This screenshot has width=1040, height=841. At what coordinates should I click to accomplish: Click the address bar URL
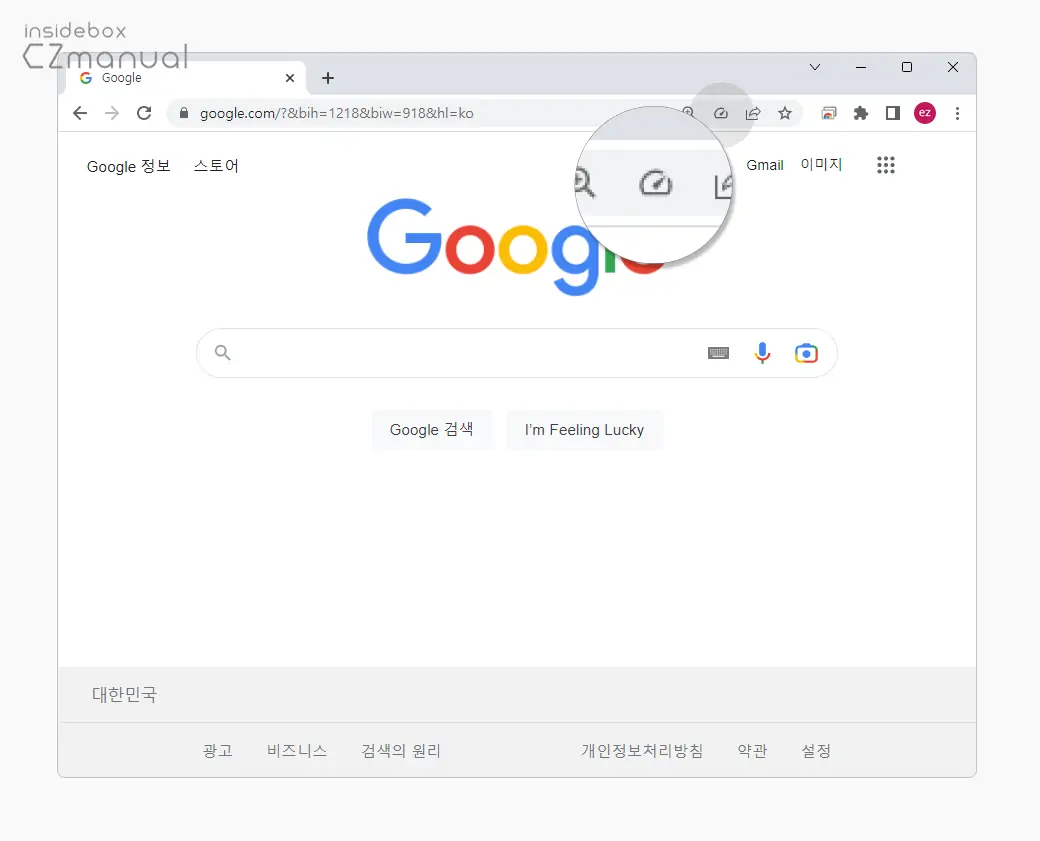pos(337,113)
